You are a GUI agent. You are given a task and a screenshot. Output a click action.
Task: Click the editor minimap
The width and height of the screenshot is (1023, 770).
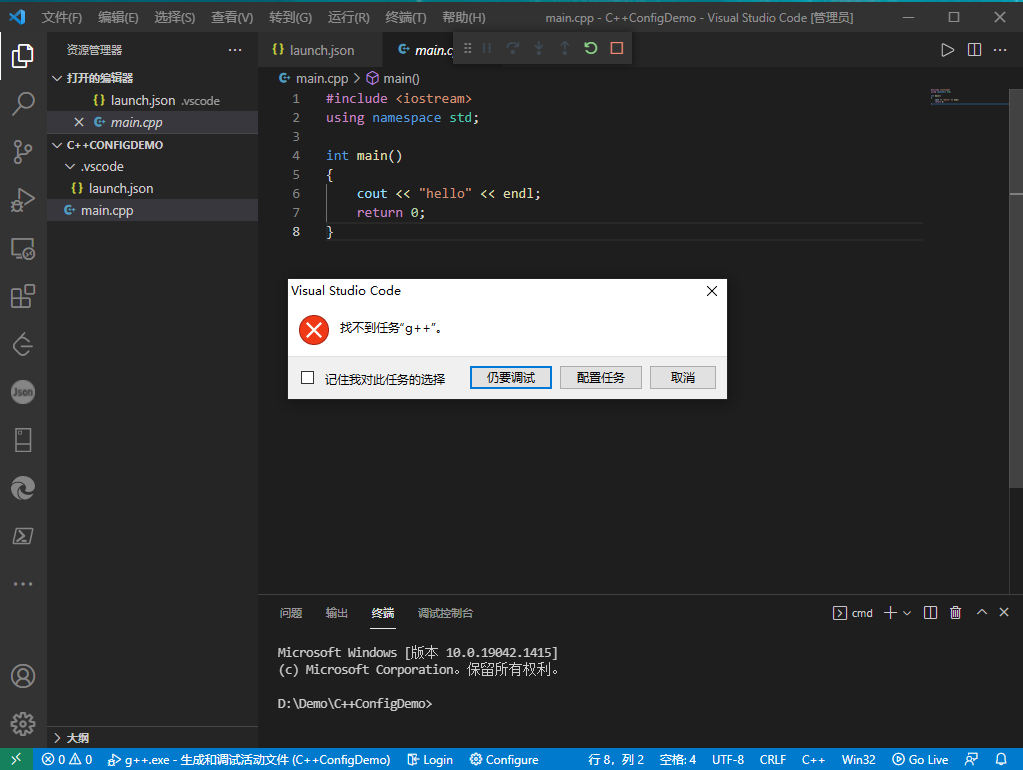point(961,98)
